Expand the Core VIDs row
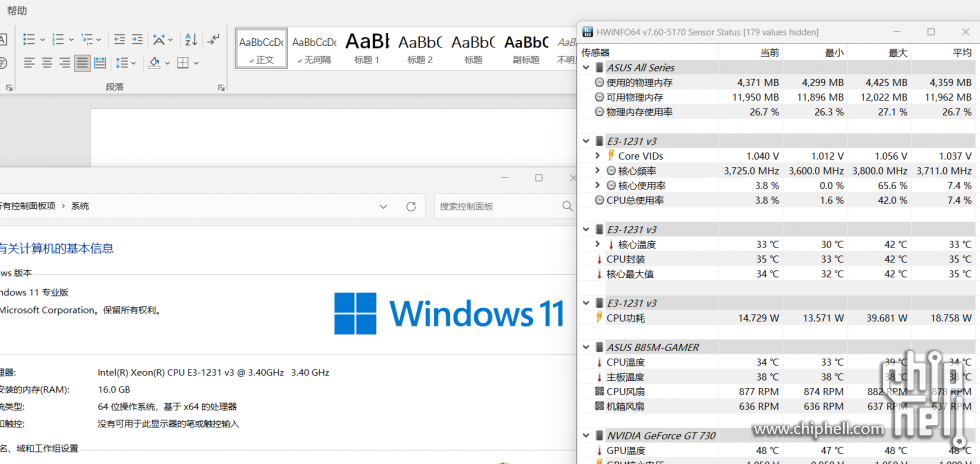 598,156
